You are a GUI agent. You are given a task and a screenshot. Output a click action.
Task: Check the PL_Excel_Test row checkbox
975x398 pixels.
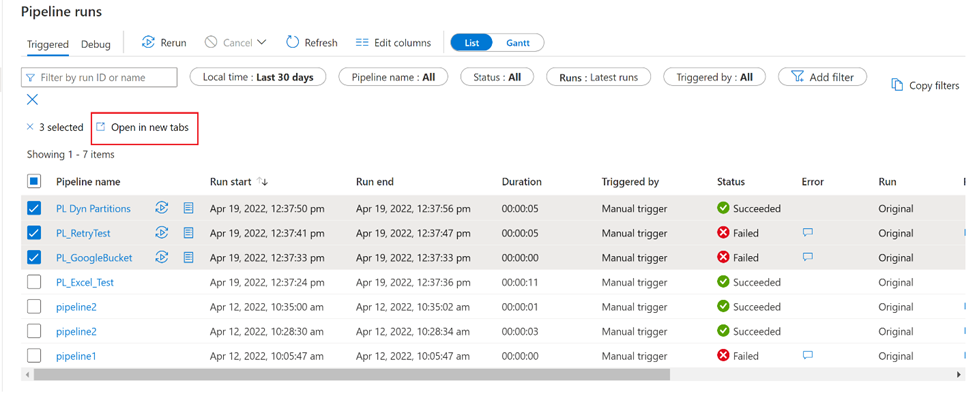tap(34, 282)
